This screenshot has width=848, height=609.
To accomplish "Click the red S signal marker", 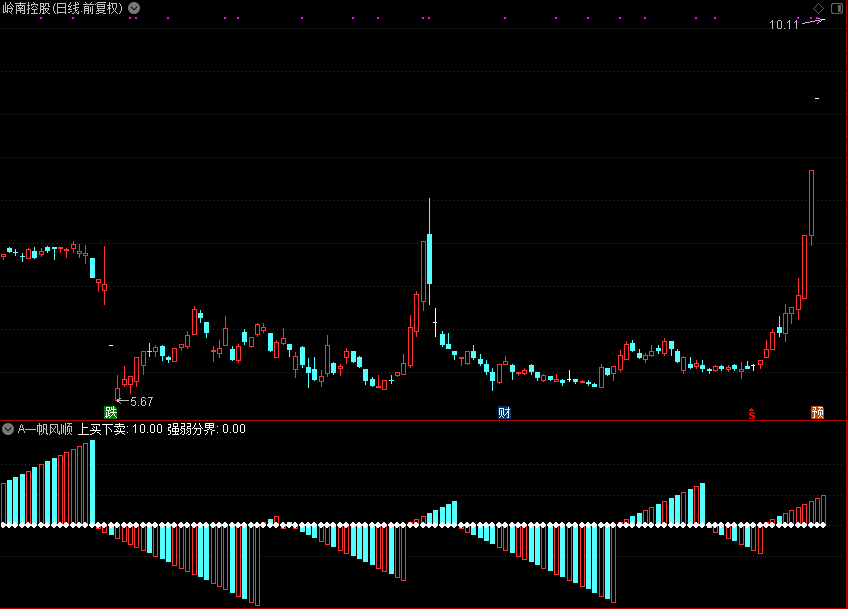I will pyautogui.click(x=752, y=414).
